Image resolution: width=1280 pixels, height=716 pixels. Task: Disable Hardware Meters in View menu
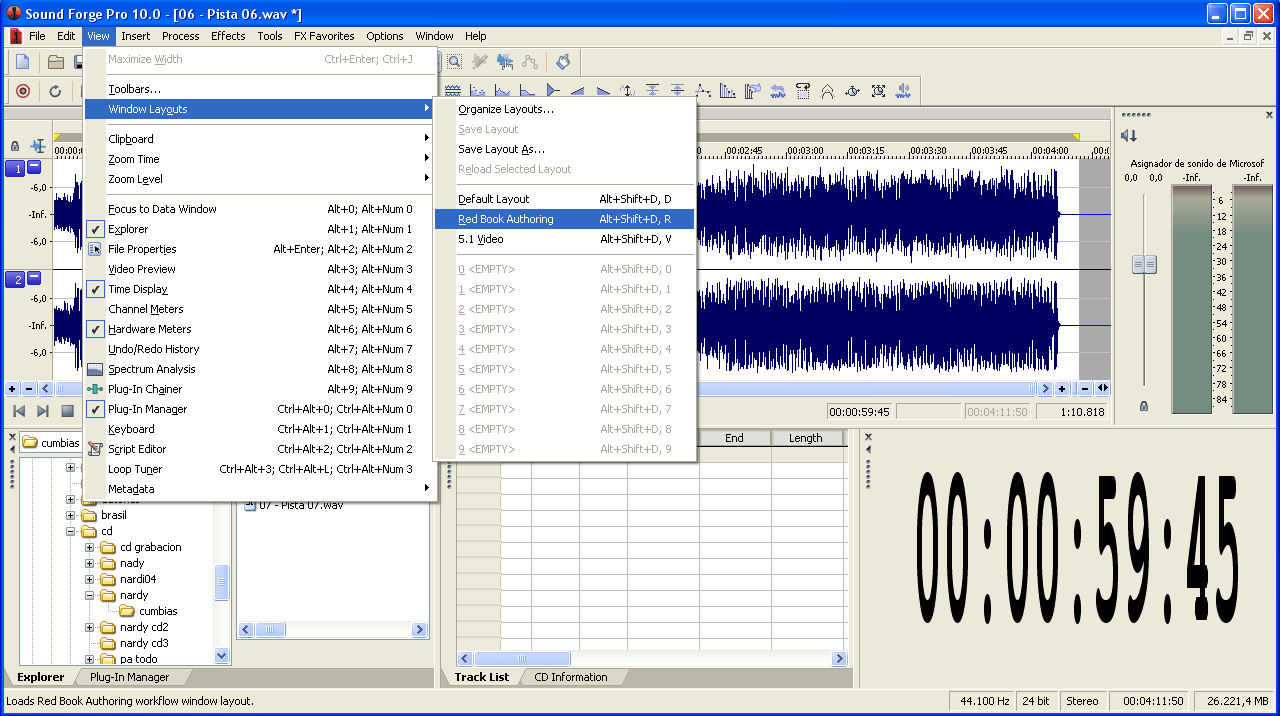[x=149, y=329]
